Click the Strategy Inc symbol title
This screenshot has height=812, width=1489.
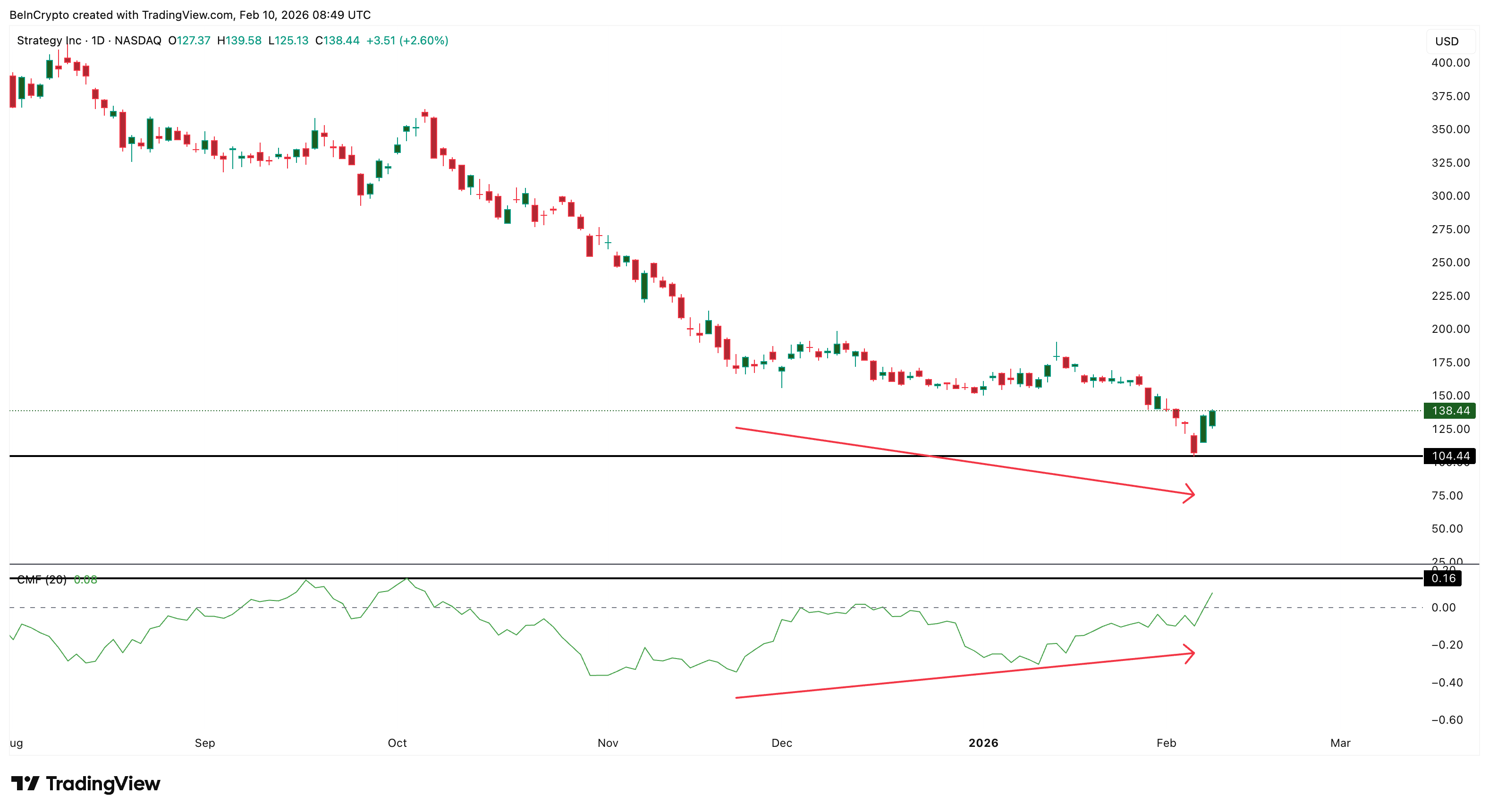coord(49,41)
